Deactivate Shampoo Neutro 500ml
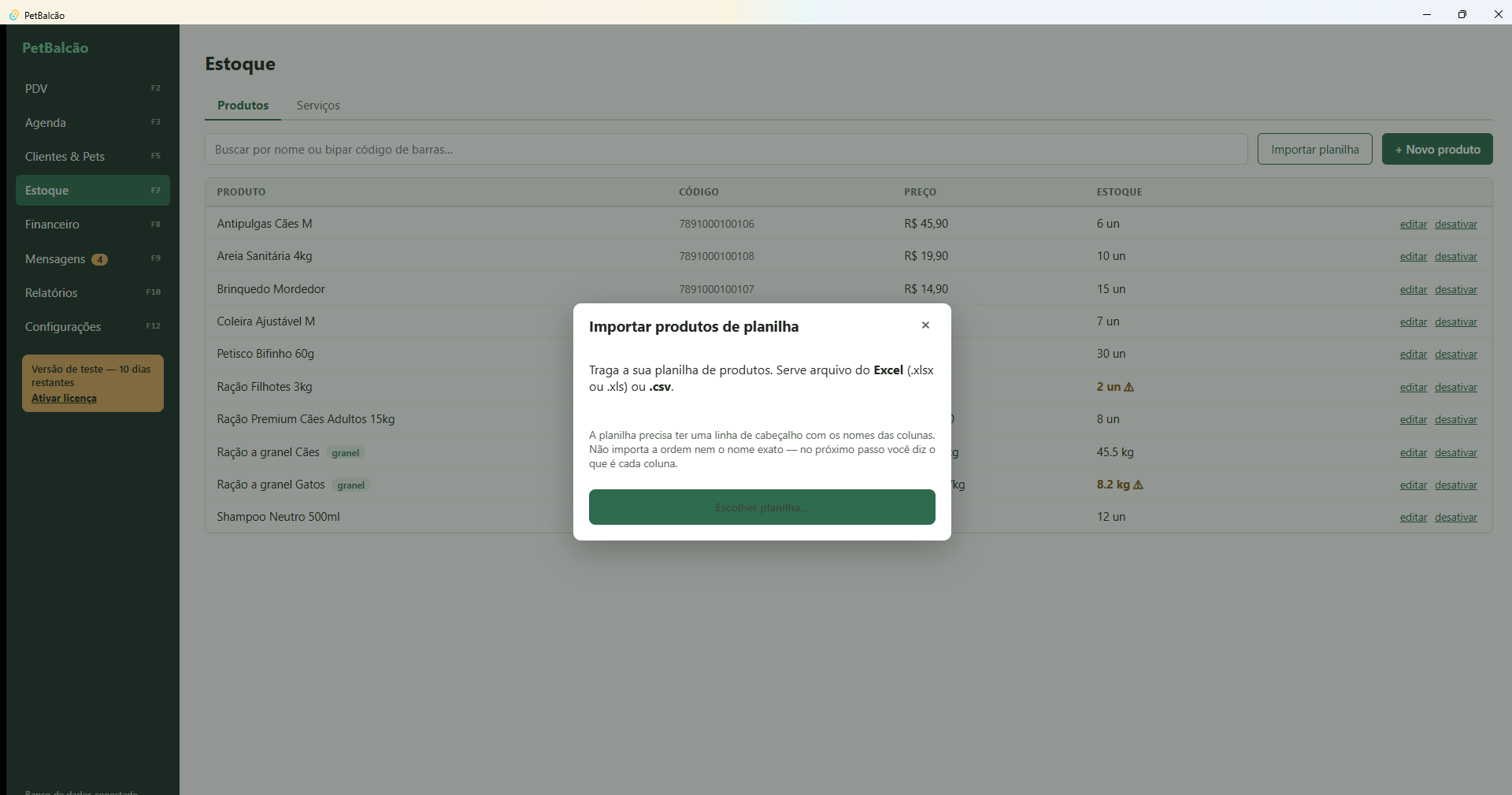 (1456, 518)
